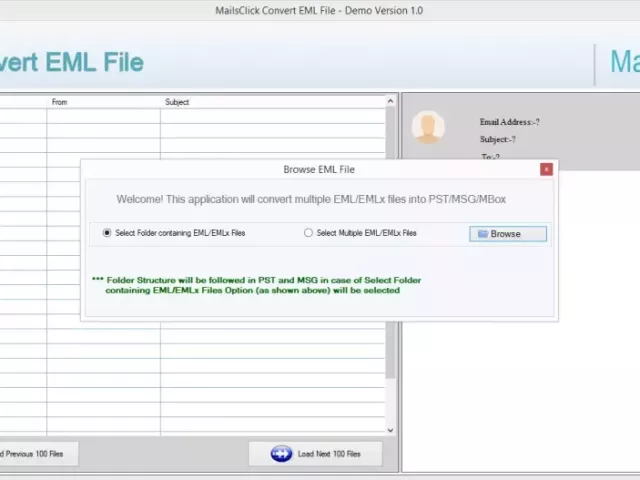Click the scroll down arrow of file list
This screenshot has width=640, height=480.
click(x=390, y=430)
